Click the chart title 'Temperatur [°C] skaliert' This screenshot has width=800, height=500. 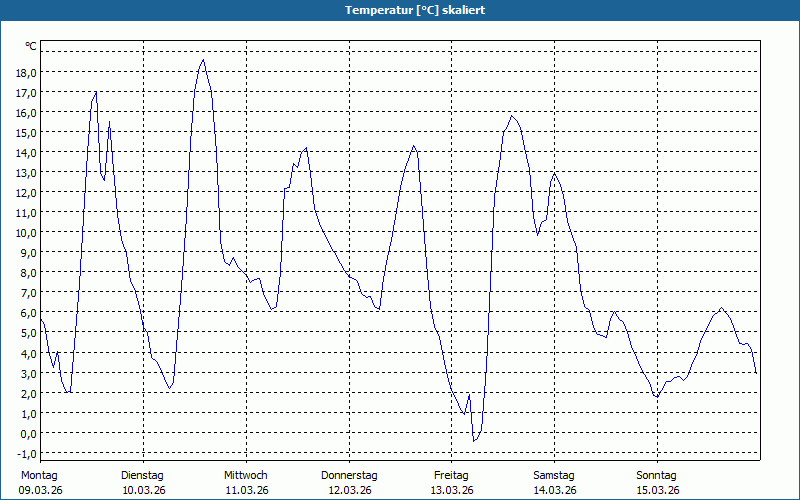click(x=415, y=10)
